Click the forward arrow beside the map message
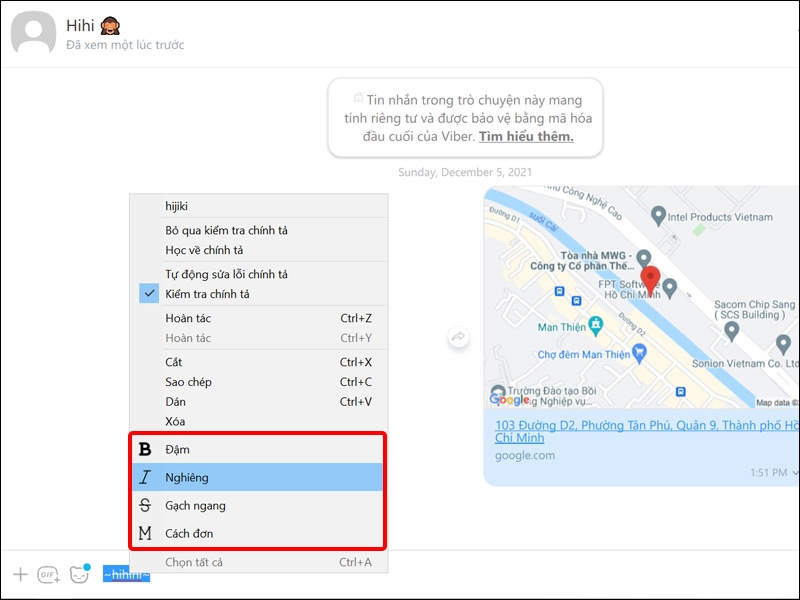800x600 pixels. (458, 337)
